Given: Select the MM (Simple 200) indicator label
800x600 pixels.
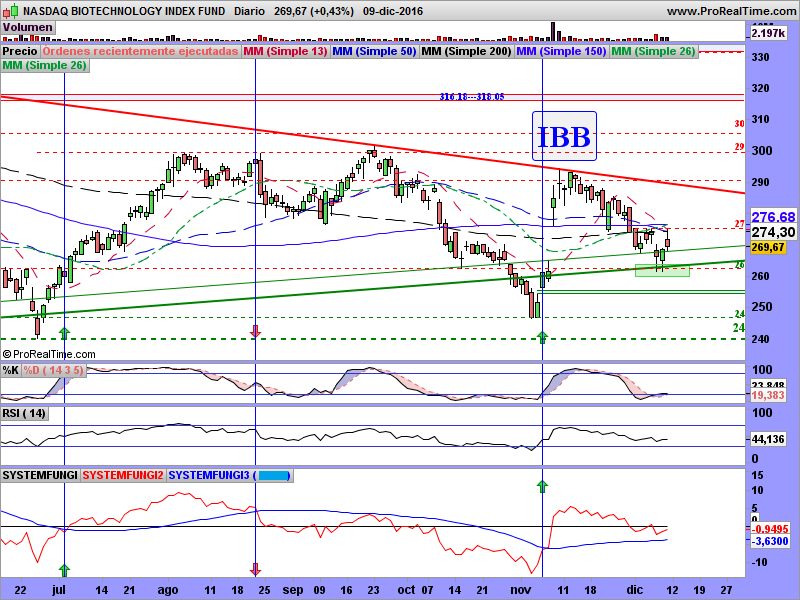Looking at the screenshot, I should tap(466, 51).
